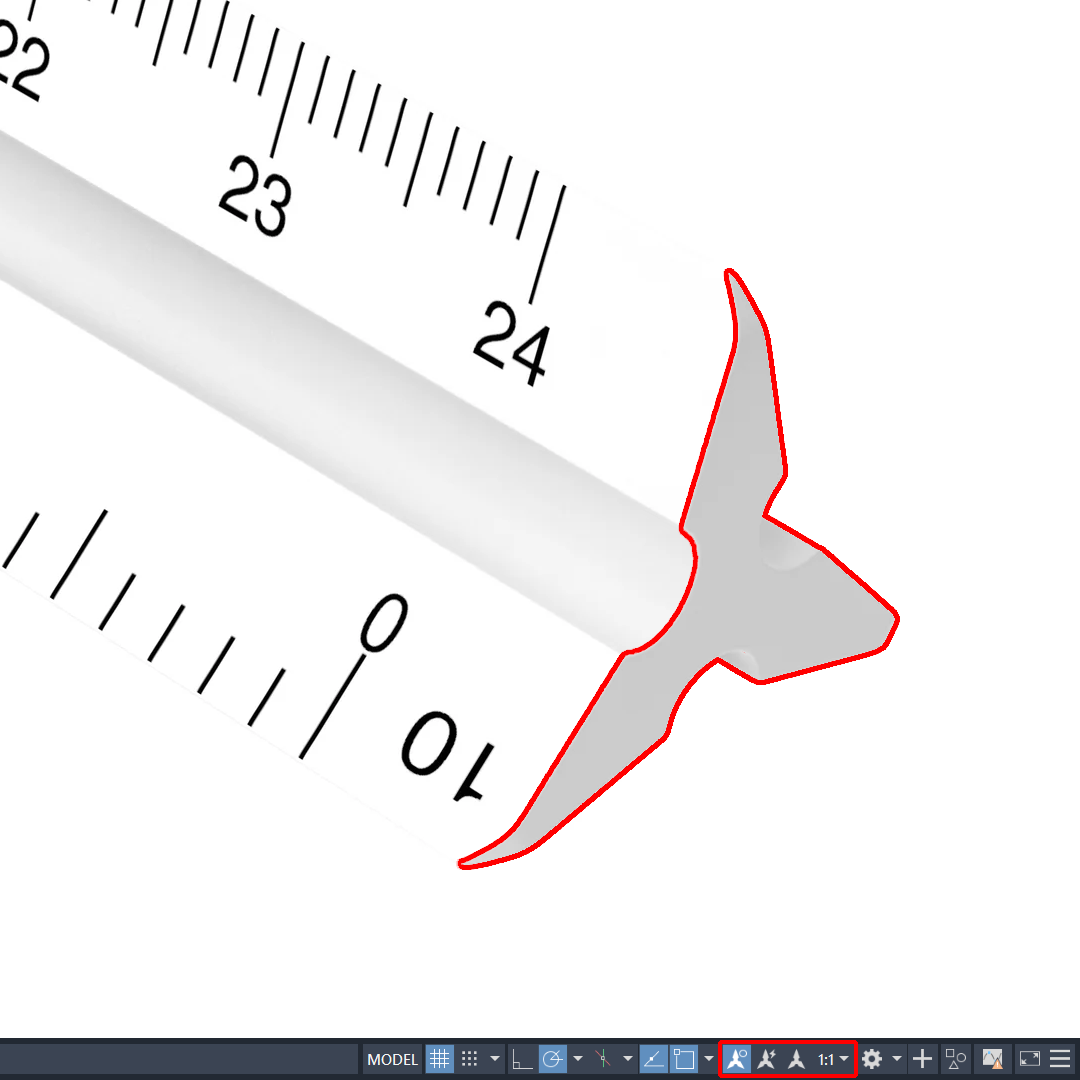Open the status bar customization menu

[1060, 1059]
